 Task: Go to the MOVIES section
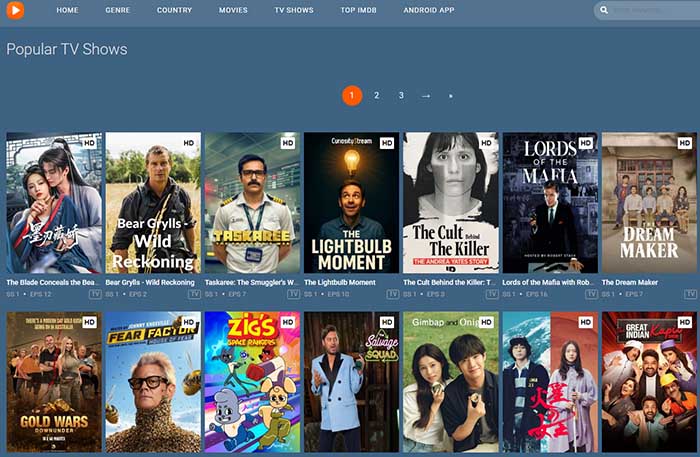(x=233, y=10)
